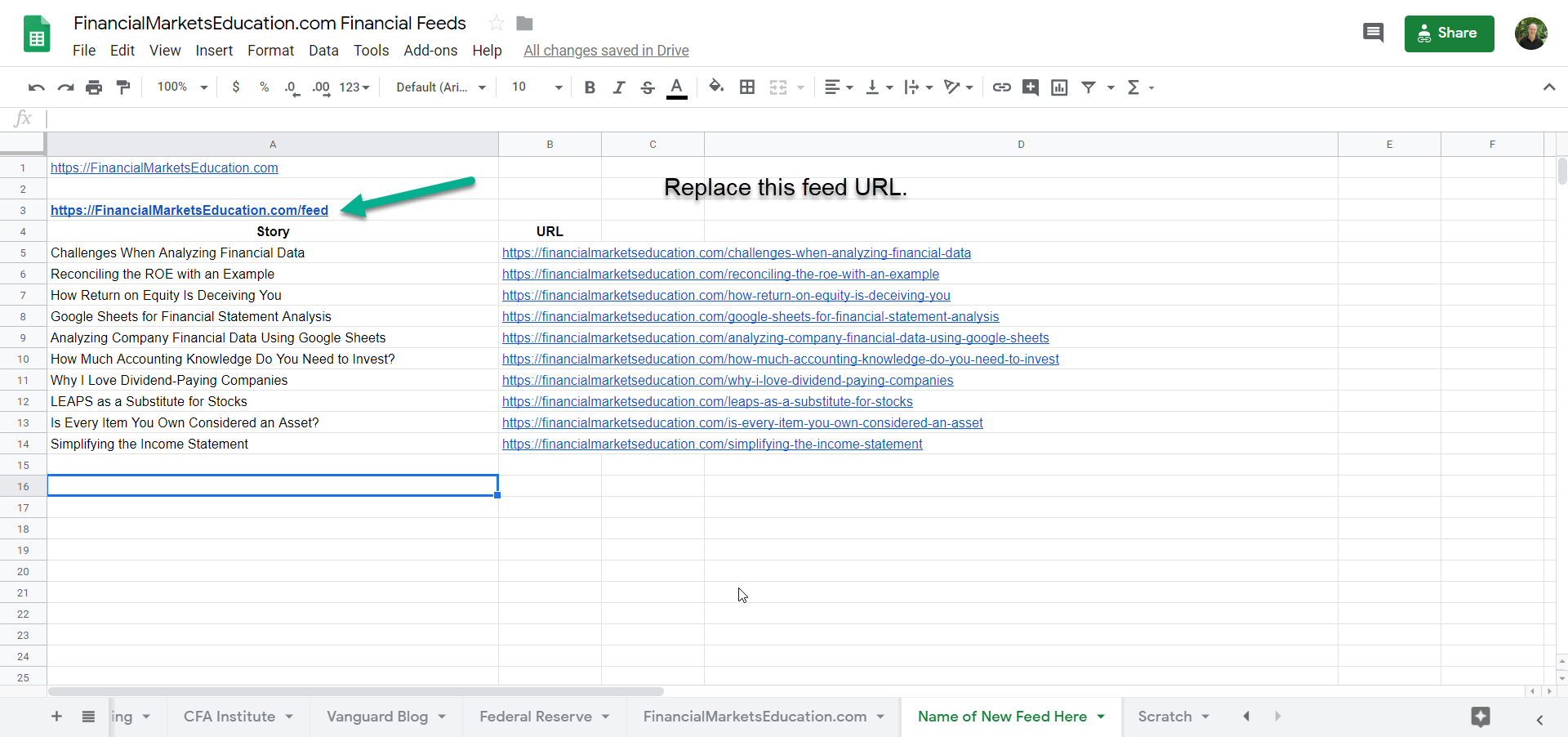
Task: Open more number formats 123 menu
Action: click(x=354, y=87)
